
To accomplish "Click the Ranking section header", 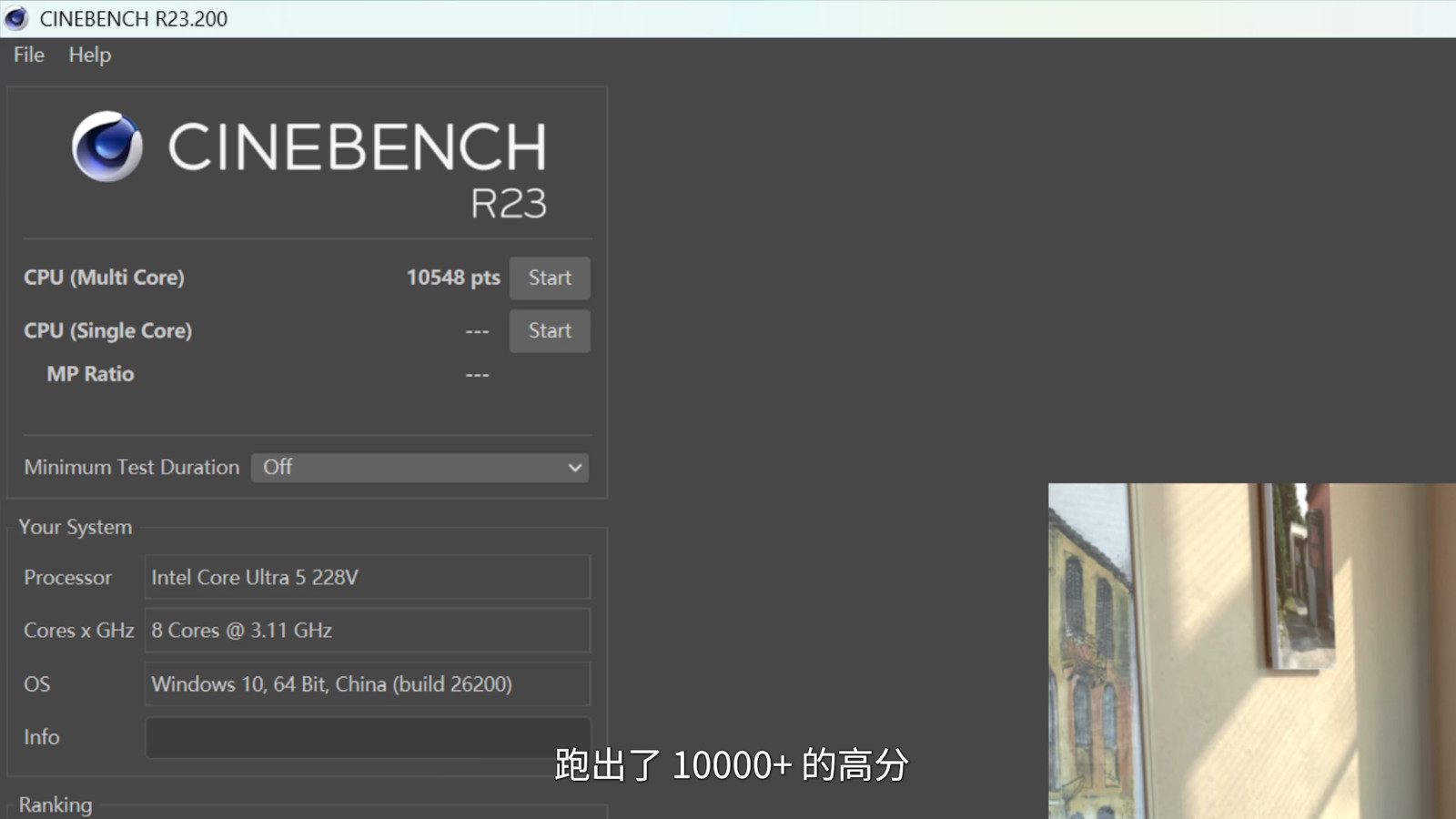I will point(56,804).
